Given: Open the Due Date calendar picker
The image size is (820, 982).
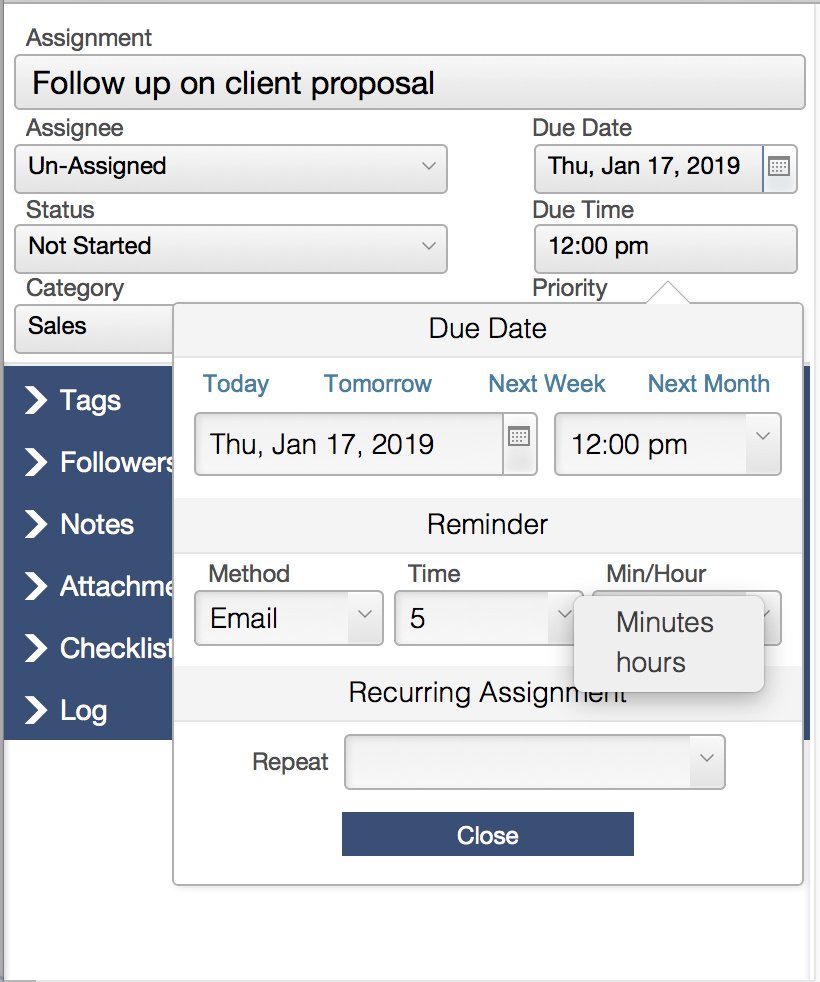Looking at the screenshot, I should [x=779, y=168].
